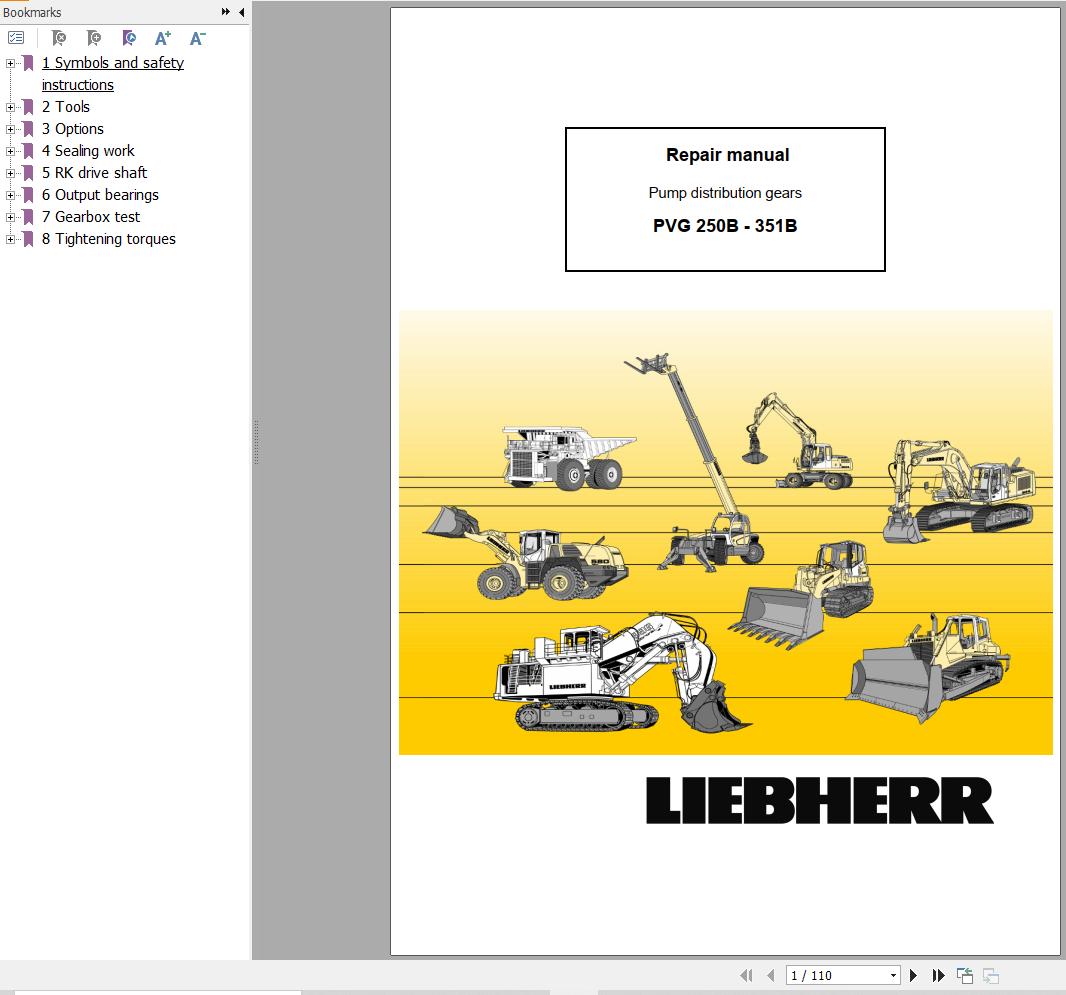The height and width of the screenshot is (995, 1066).
Task: Click the delete bookmark icon
Action: [59, 38]
